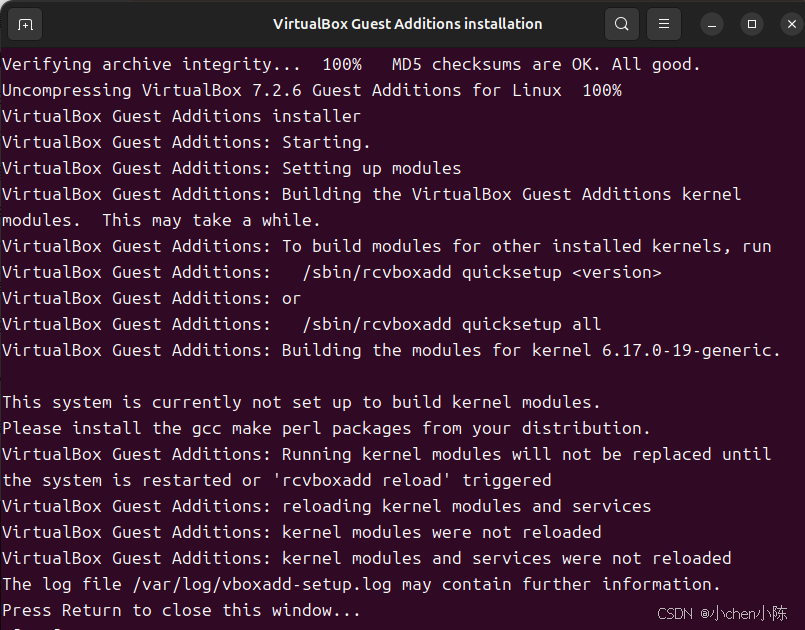Viewport: 805px width, 630px height.
Task: Open the terminal search tool
Action: (x=622, y=24)
